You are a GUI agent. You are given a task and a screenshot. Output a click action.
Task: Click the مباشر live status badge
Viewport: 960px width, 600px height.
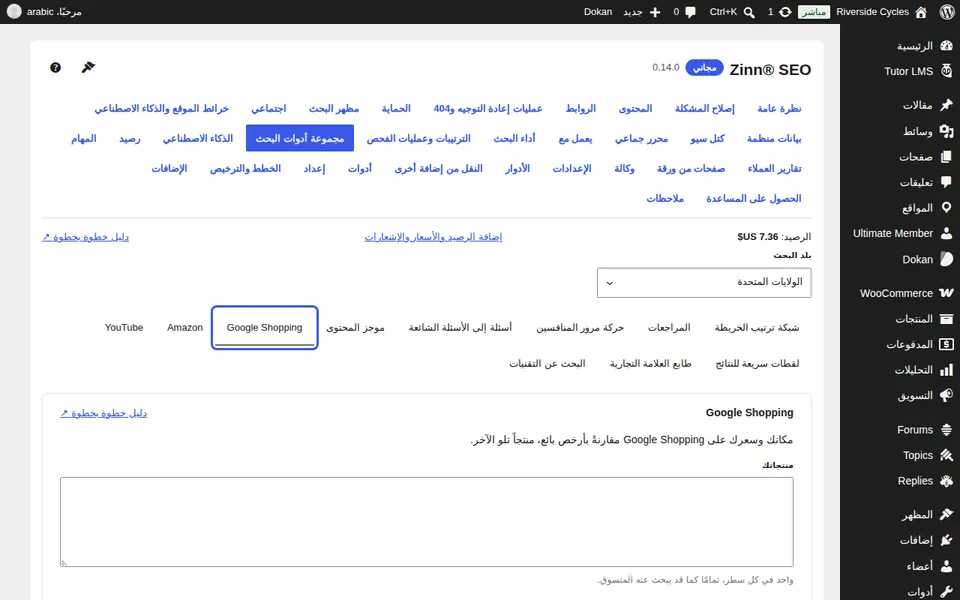point(814,12)
